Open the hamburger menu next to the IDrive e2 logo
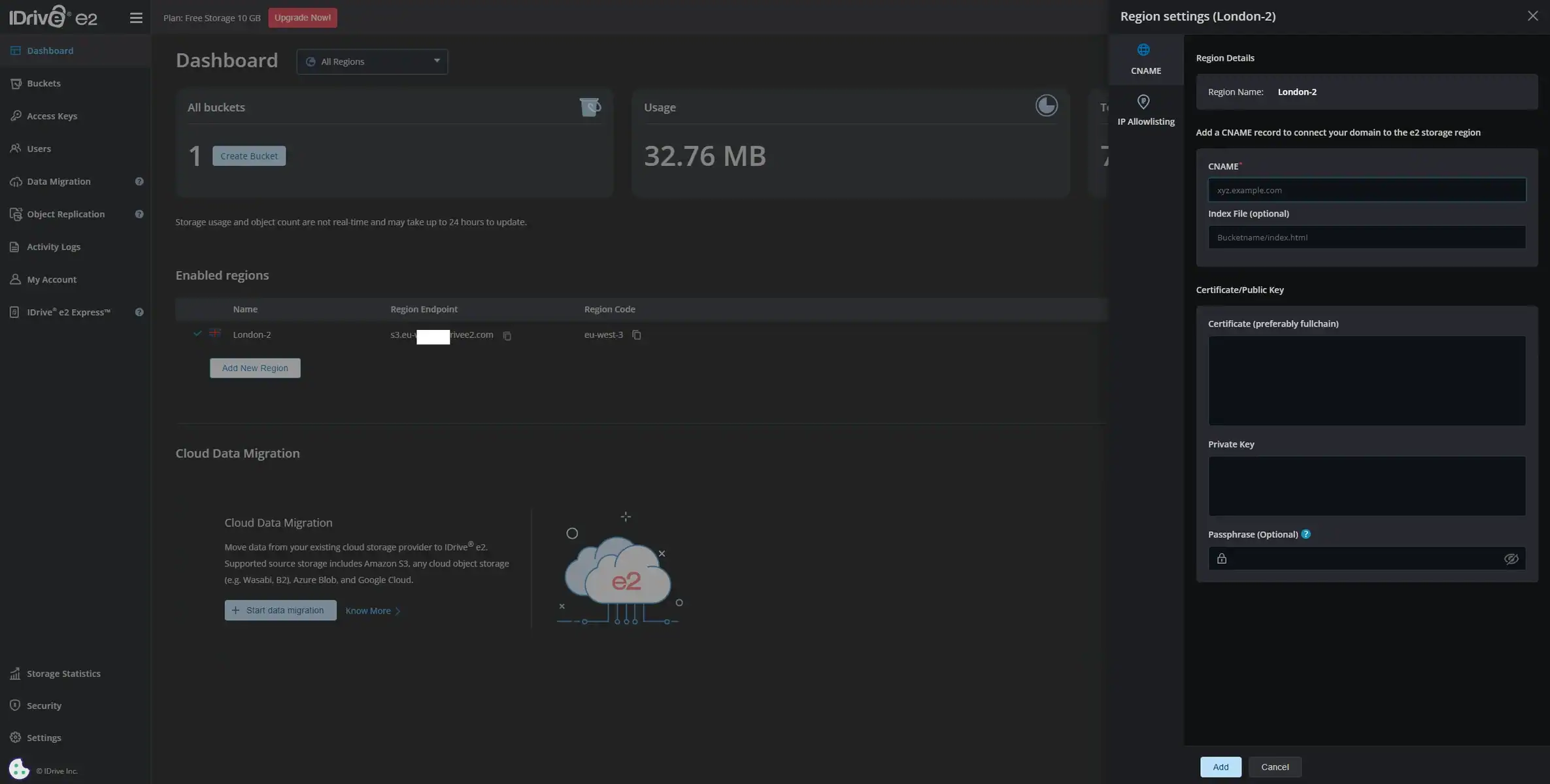Screen dimensions: 1550x784 [136, 18]
